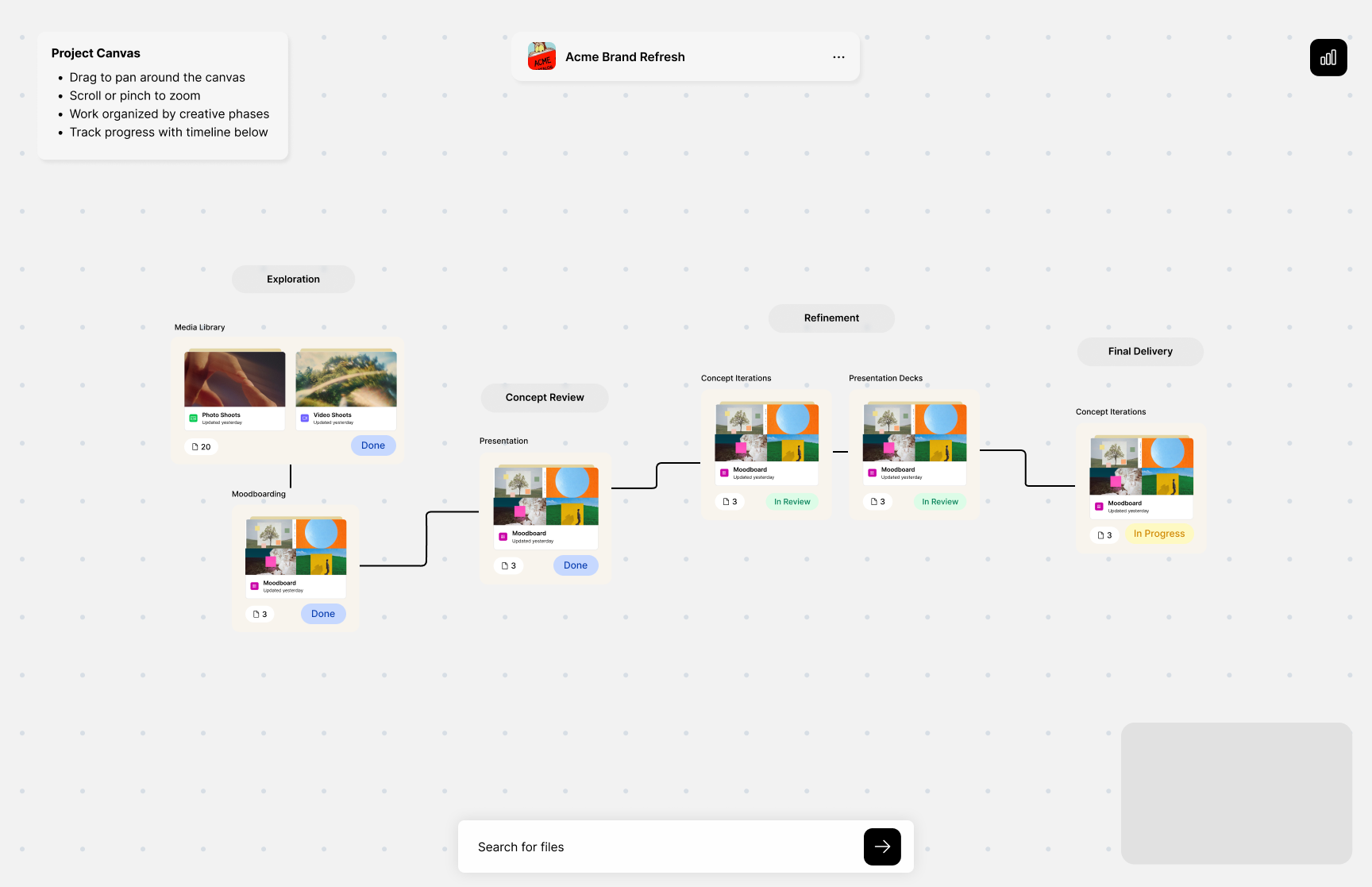Open the Acme Brand Refresh options menu

(838, 57)
